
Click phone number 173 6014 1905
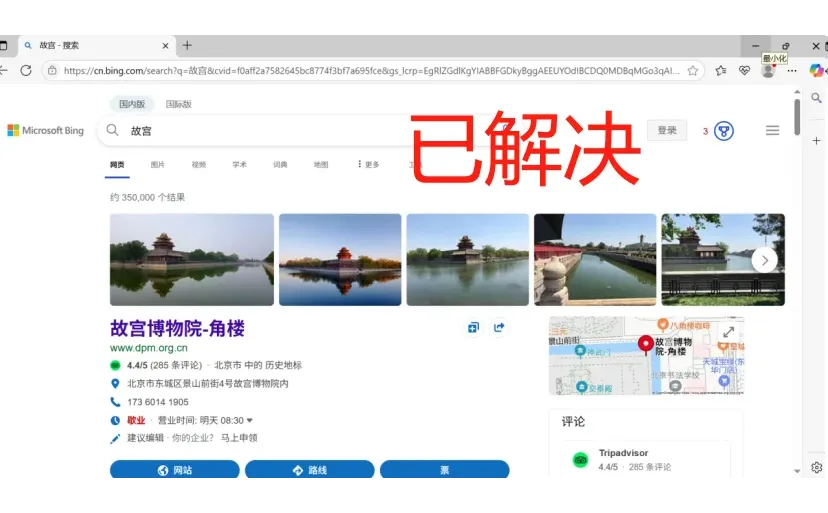158,402
